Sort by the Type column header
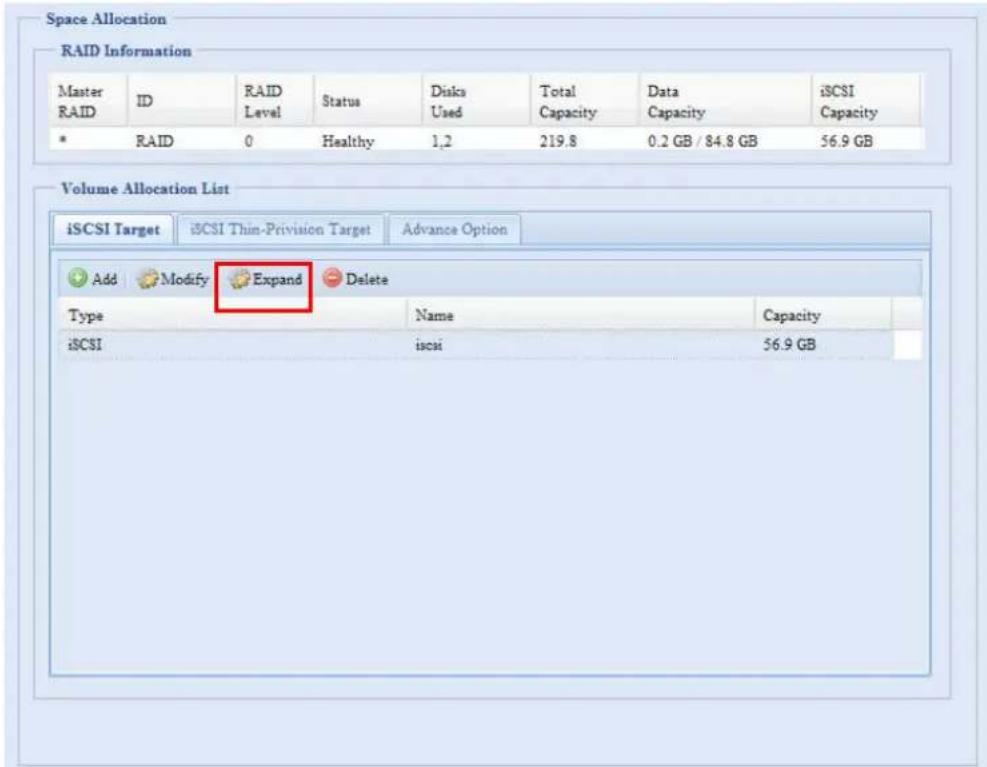Viewport: 987px width, 767px height. tap(233, 315)
